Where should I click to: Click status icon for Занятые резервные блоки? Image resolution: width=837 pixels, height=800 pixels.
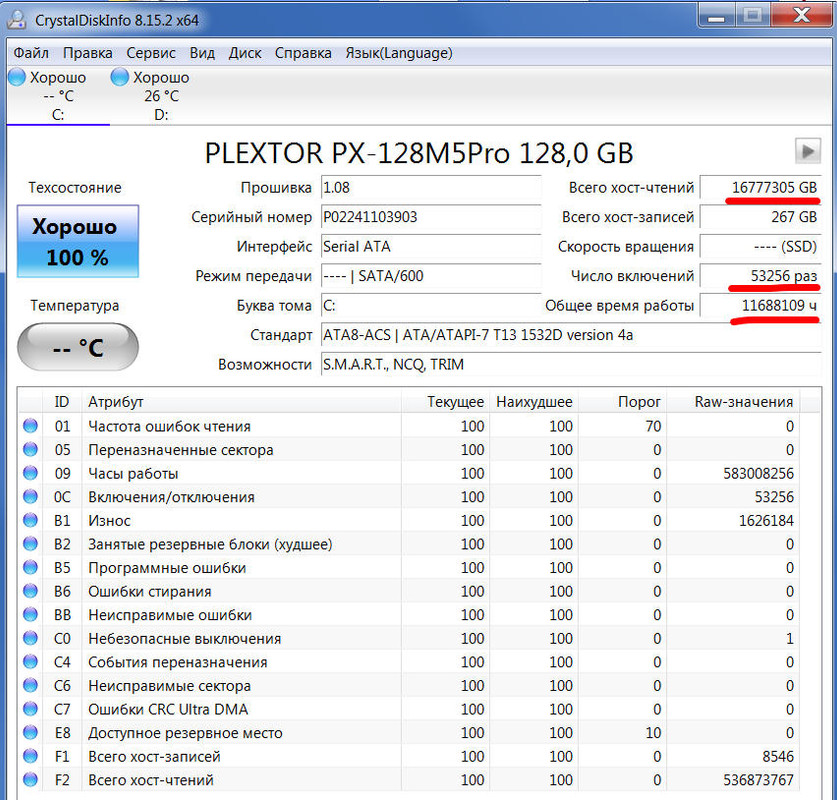[x=30, y=544]
